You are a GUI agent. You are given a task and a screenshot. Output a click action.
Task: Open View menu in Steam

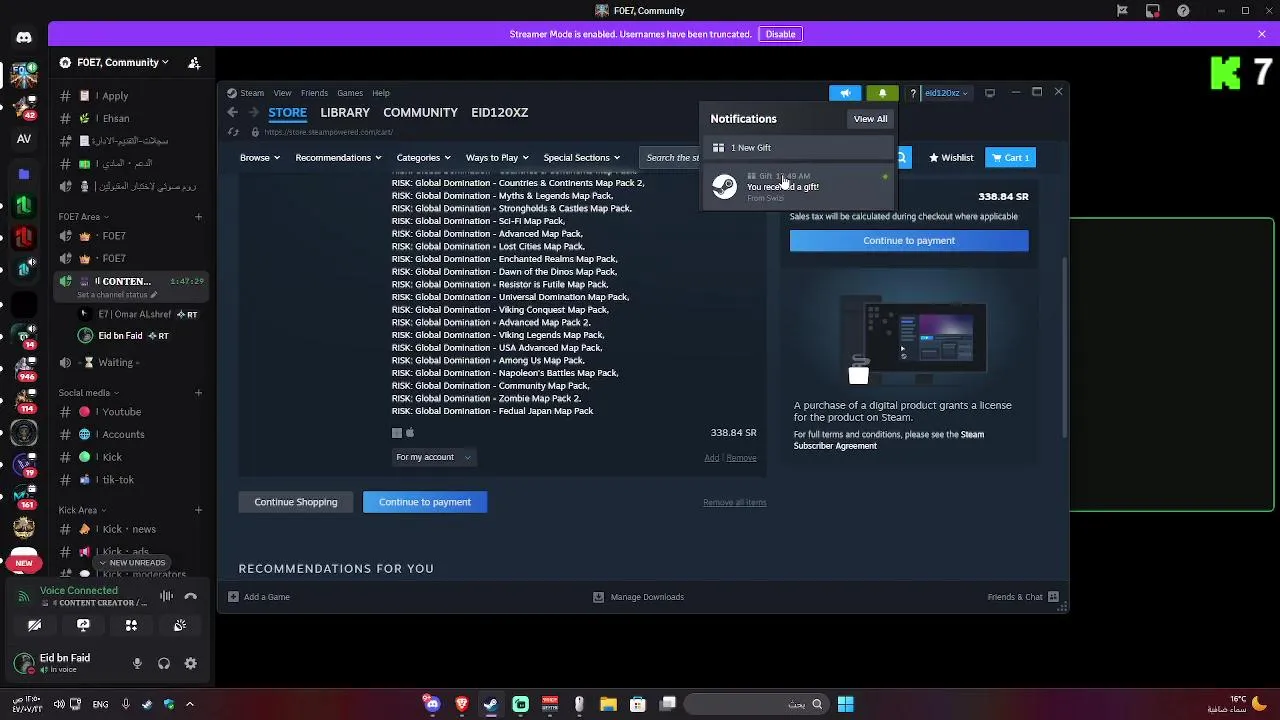tap(282, 93)
